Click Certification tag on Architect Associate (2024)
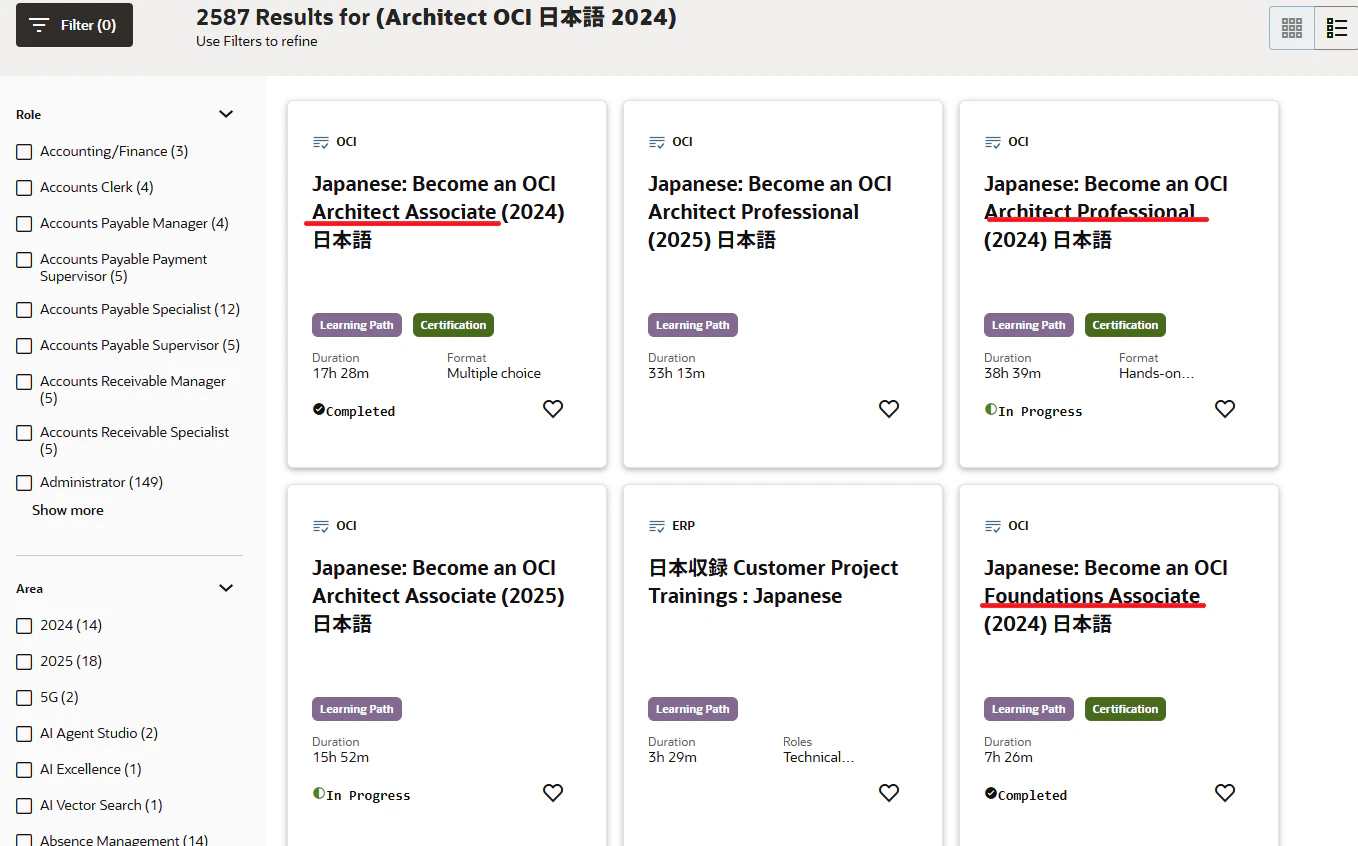 tap(453, 325)
